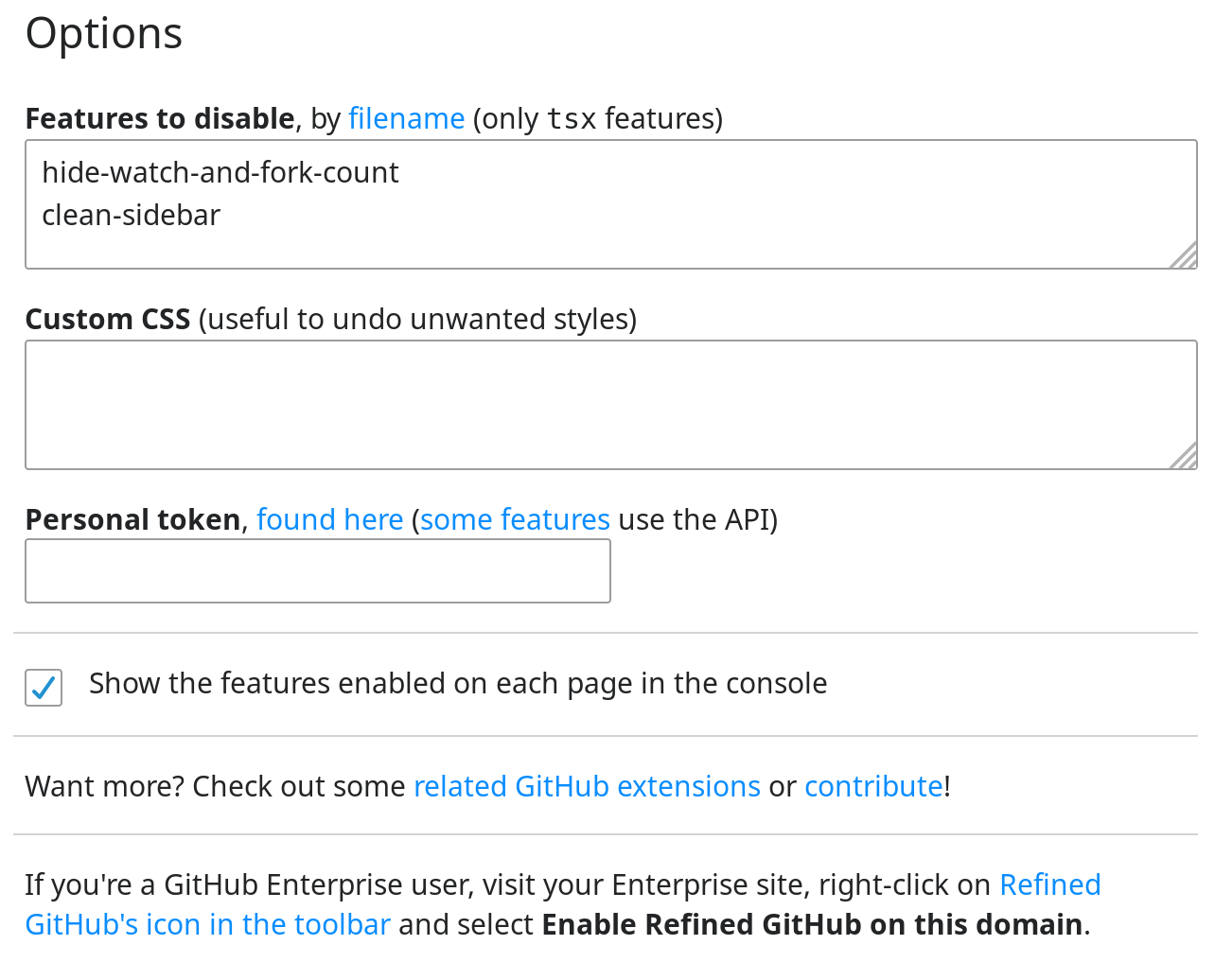This screenshot has height=980, width=1215.
Task: Click the Personal token input field
Action: 317,569
